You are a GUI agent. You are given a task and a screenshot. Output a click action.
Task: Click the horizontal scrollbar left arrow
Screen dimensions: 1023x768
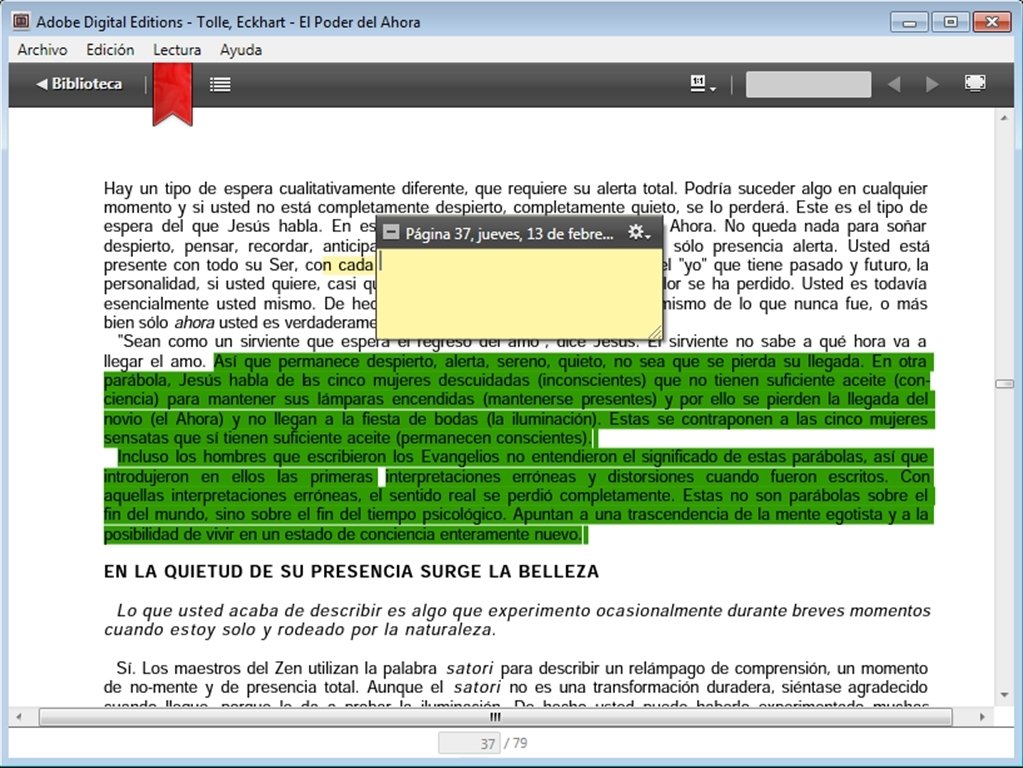click(x=19, y=717)
